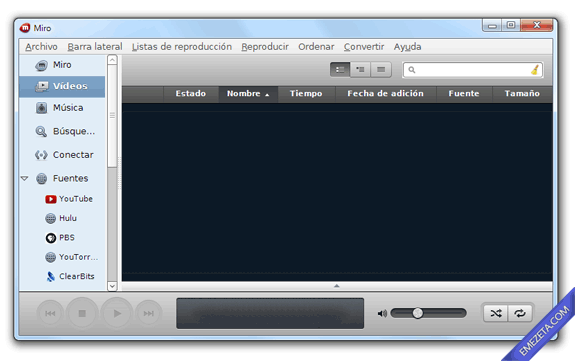575x361 pixels.
Task: Open the Miro guide in the sidebar
Action: (62, 65)
